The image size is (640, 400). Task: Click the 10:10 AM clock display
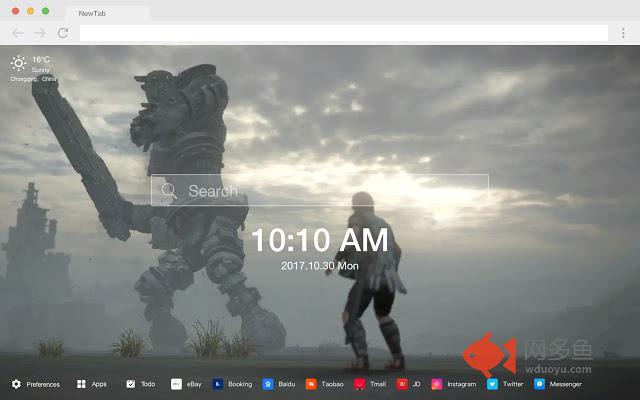(319, 240)
